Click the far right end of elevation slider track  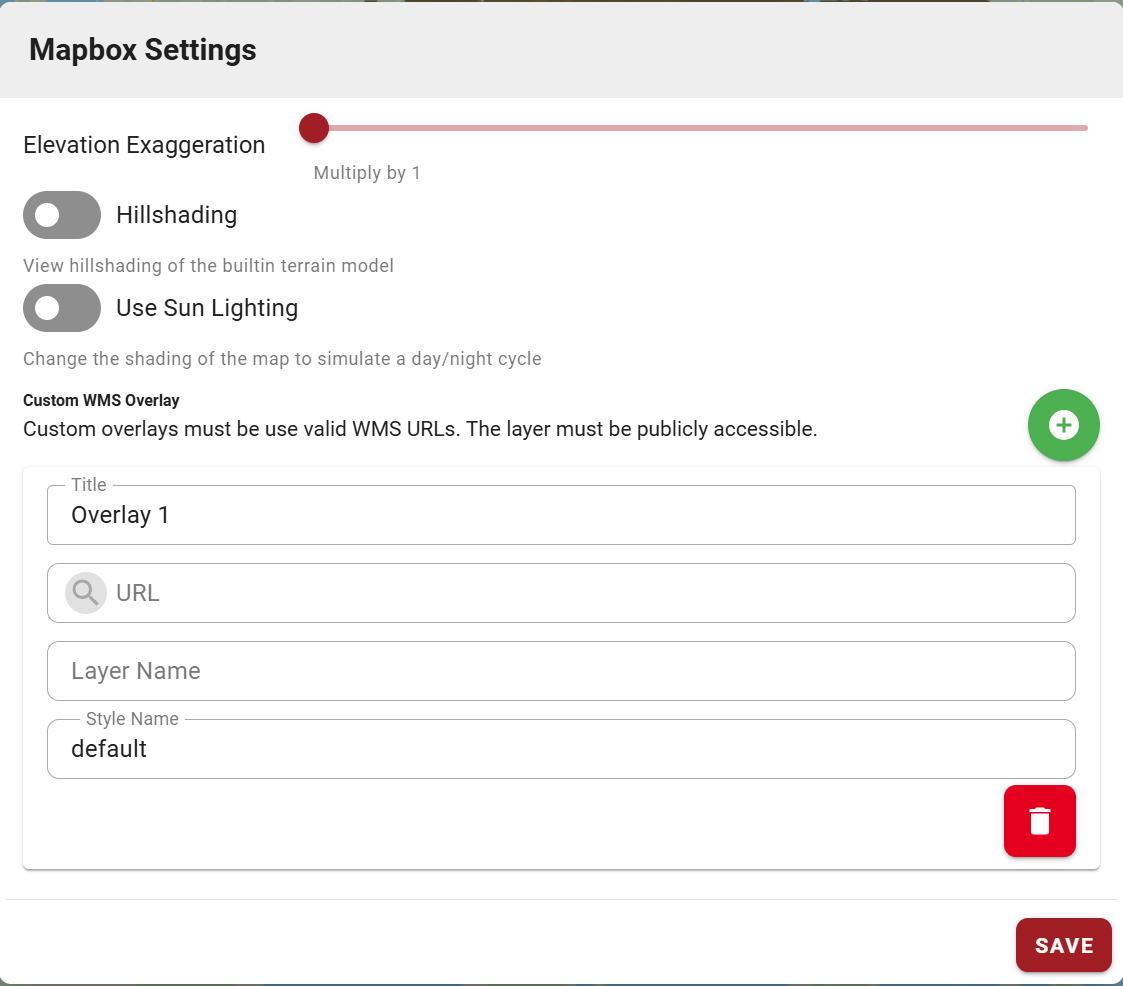[1084, 128]
